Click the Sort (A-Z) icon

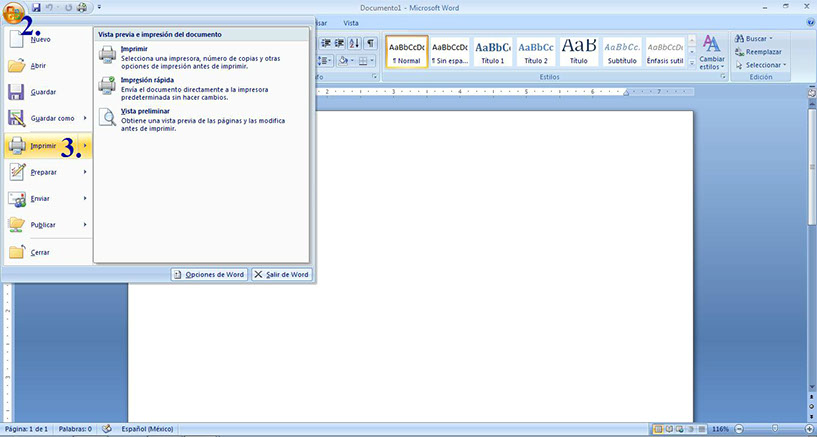click(x=354, y=43)
